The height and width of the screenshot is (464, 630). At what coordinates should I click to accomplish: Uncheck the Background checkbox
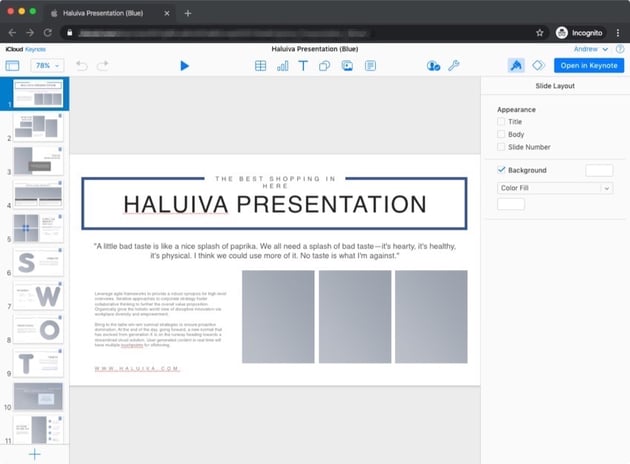click(501, 170)
